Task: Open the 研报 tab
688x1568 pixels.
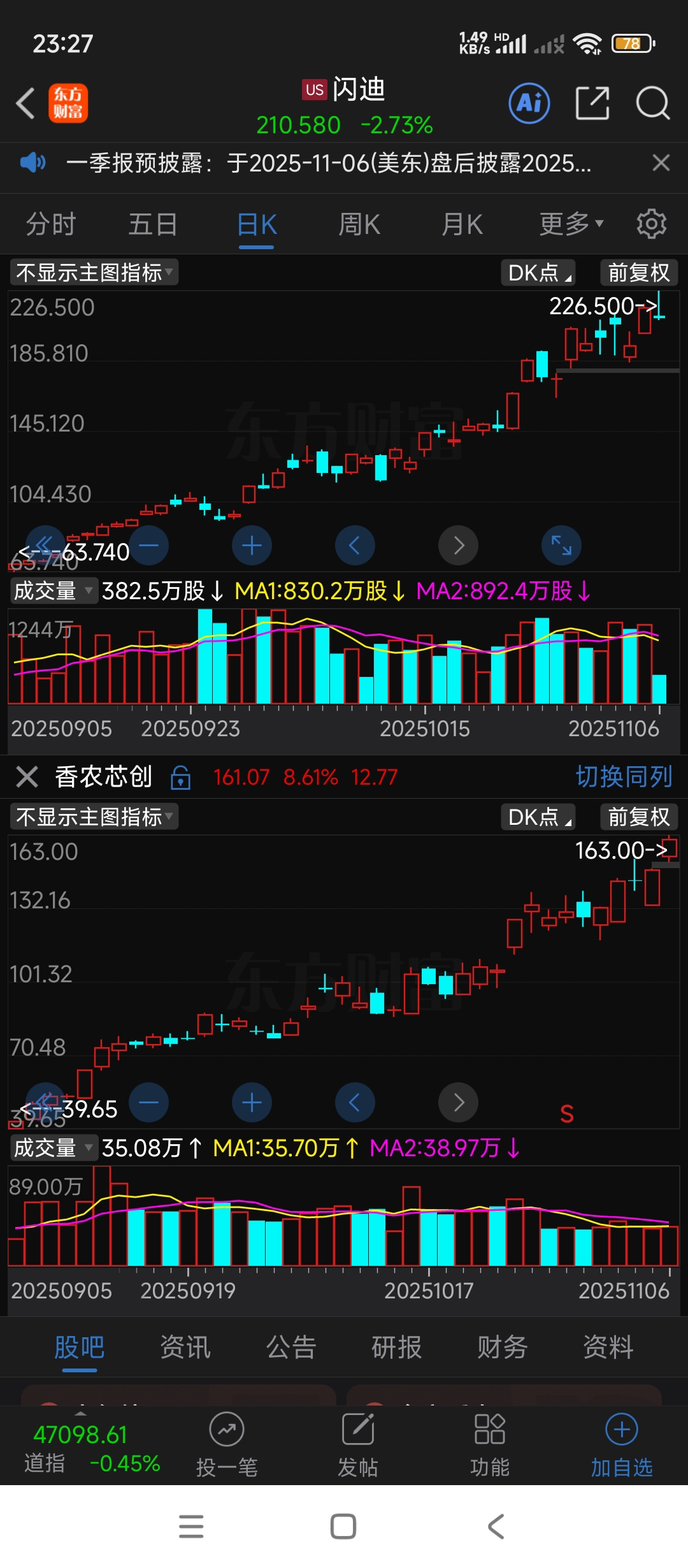Action: (397, 1347)
